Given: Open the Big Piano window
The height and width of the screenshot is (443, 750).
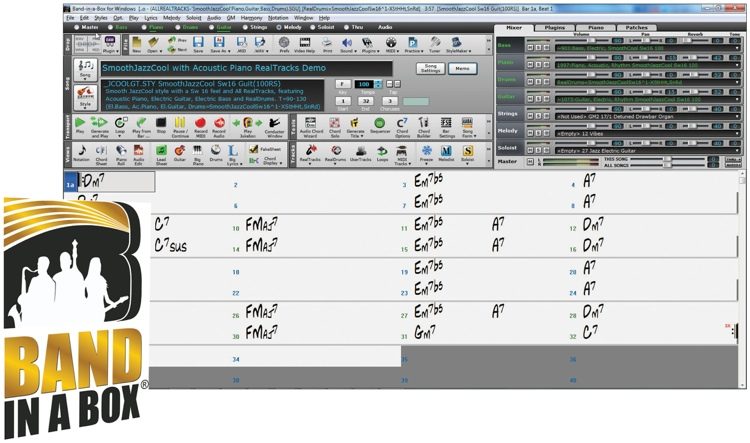Looking at the screenshot, I should pyautogui.click(x=197, y=155).
